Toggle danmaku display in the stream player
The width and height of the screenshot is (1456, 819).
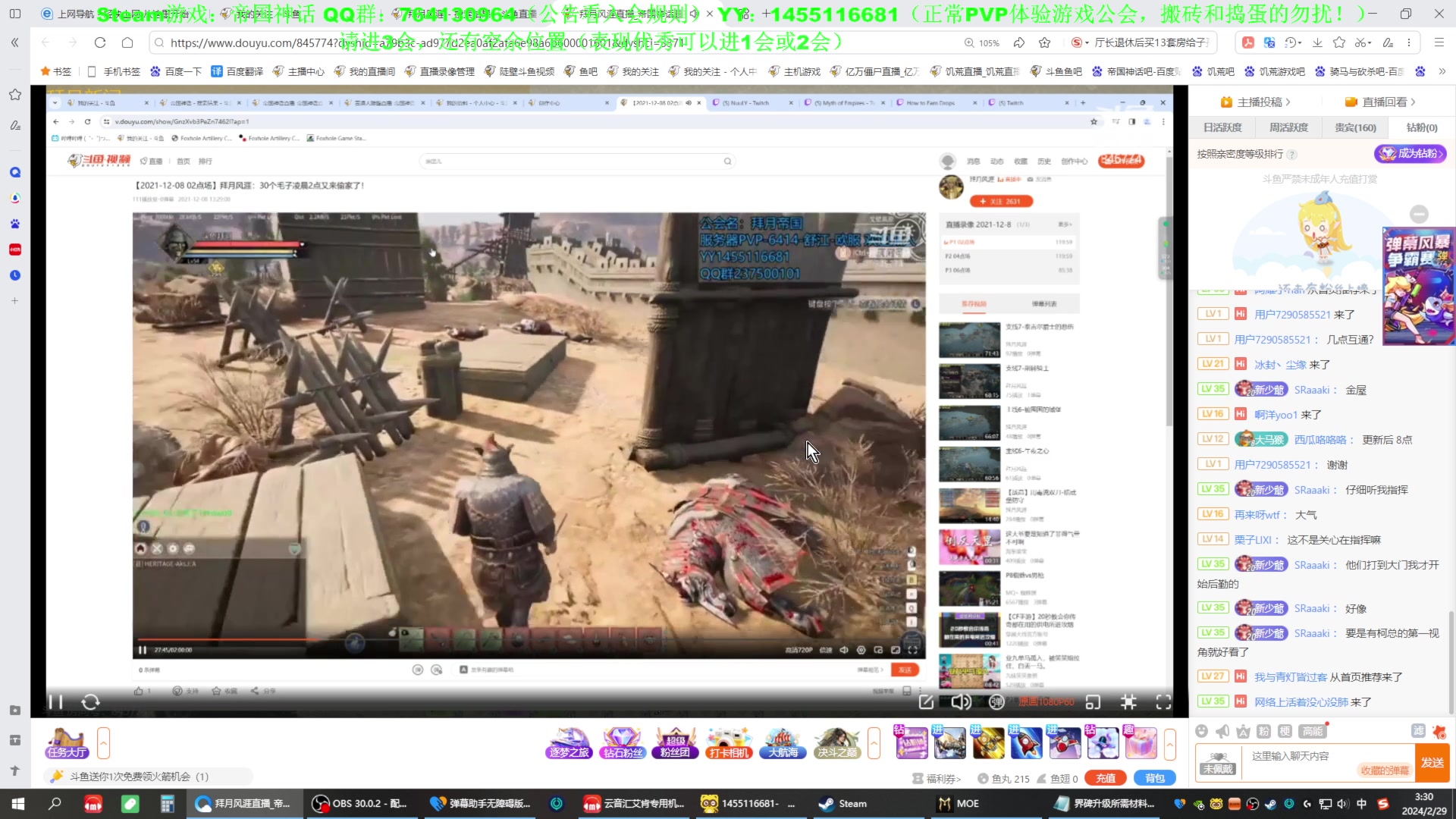coord(996,702)
